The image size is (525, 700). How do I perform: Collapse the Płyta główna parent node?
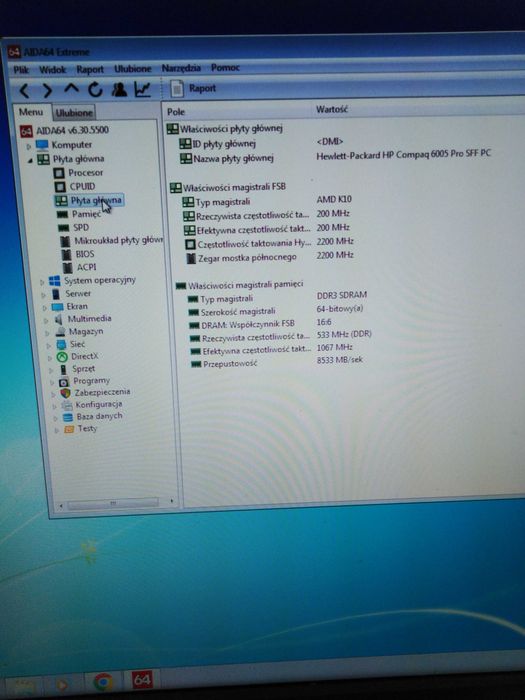click(30, 160)
